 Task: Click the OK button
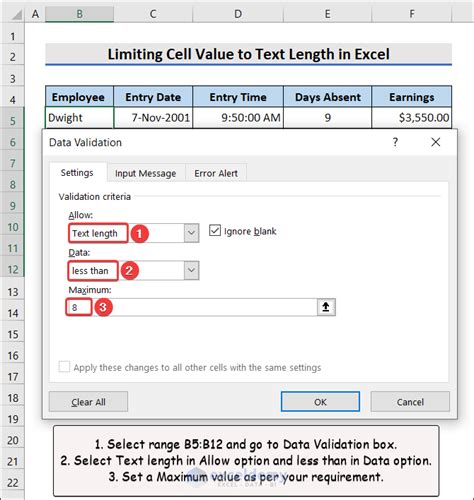point(320,402)
